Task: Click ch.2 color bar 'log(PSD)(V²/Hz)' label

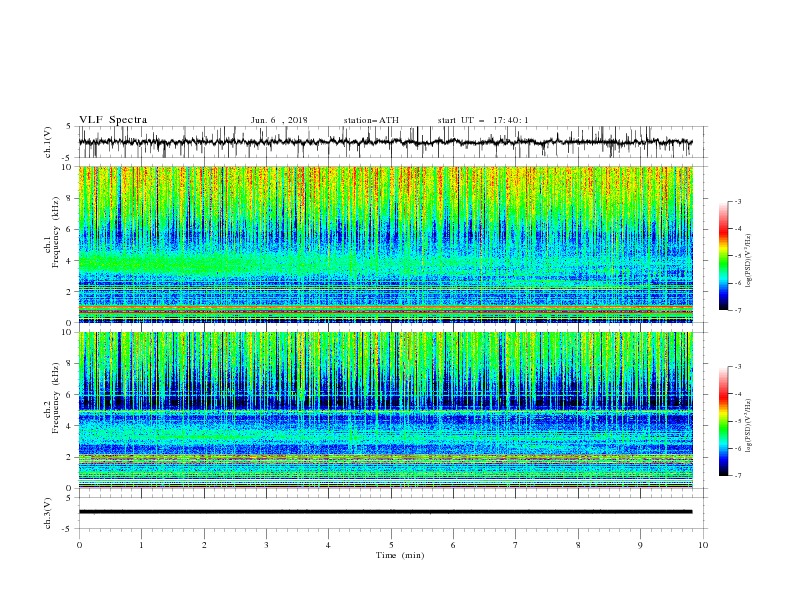Action: pyautogui.click(x=749, y=426)
